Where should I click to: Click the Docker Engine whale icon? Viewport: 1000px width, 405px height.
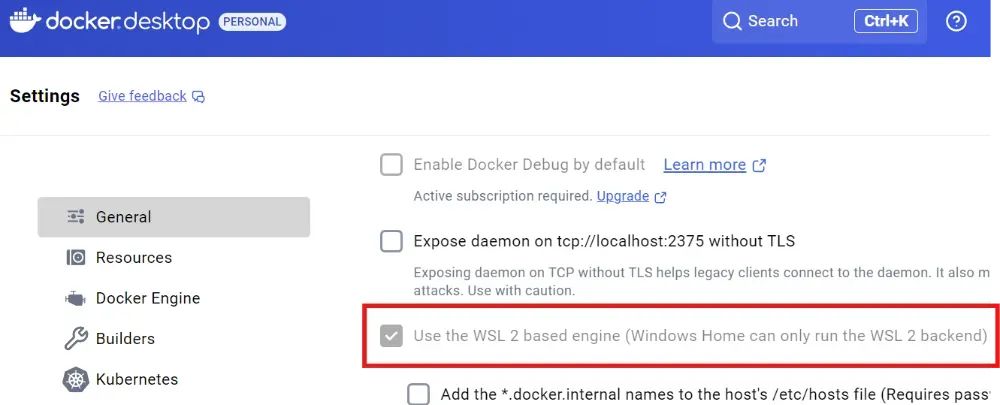[75, 298]
